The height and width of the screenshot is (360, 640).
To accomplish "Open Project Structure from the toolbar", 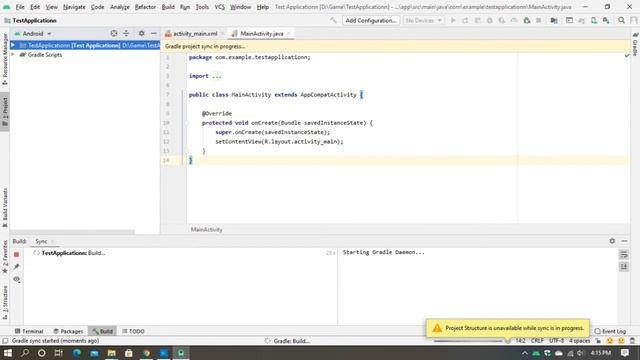I will pos(554,20).
